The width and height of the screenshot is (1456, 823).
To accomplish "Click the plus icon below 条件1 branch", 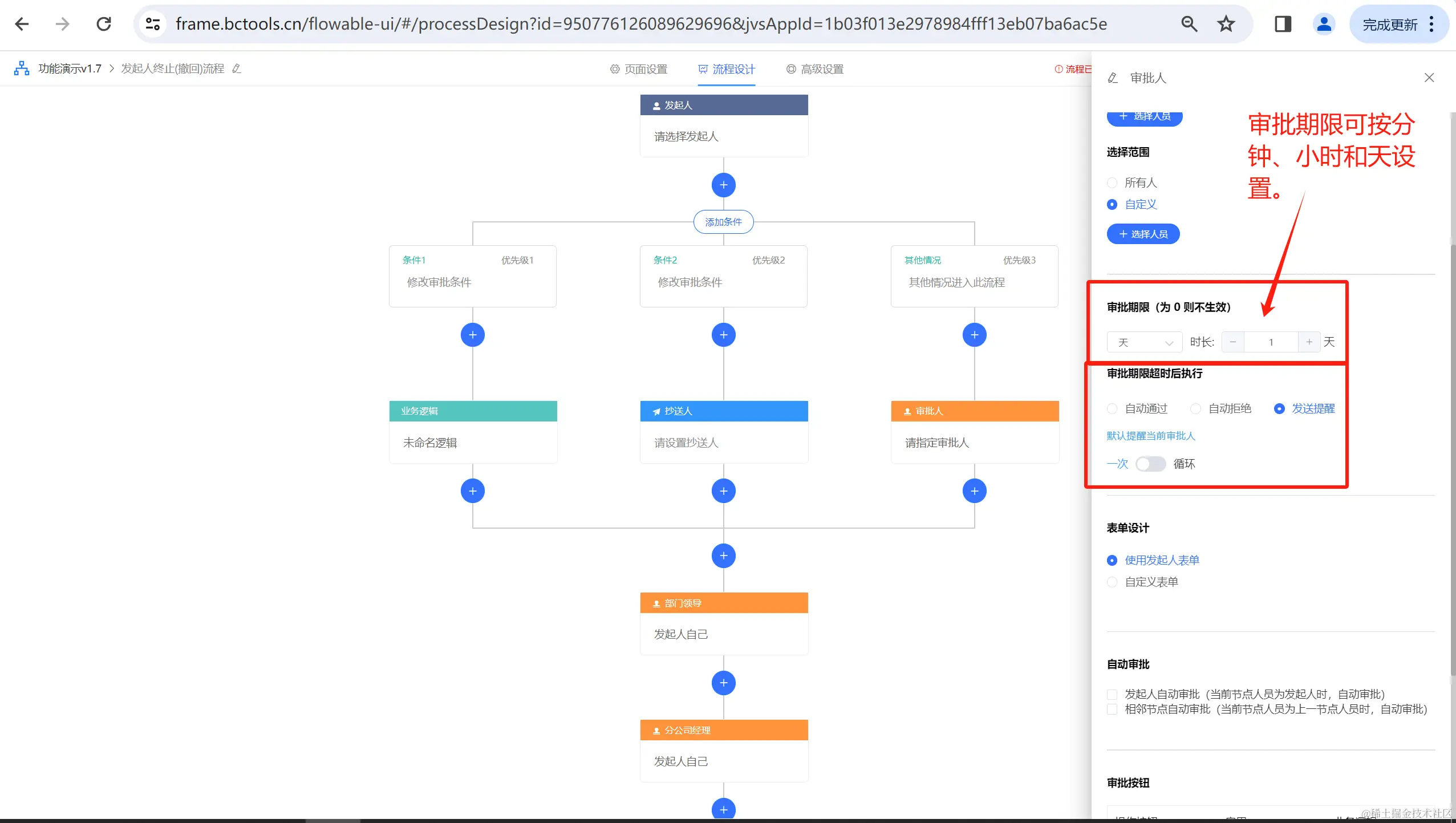I will coord(472,335).
